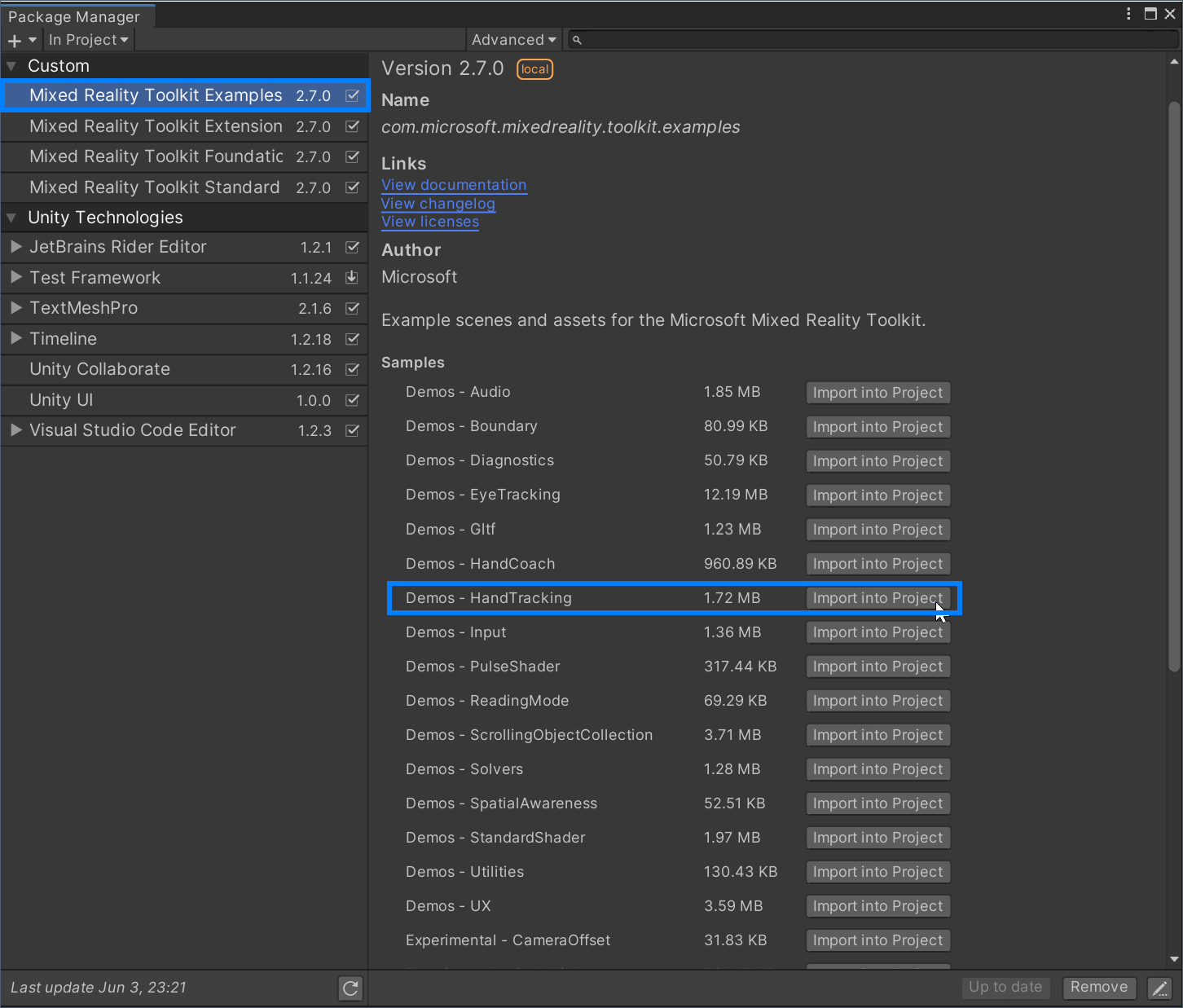This screenshot has height=1008, width=1183.
Task: Open the manifest editor pencil icon
Action: point(1160,988)
